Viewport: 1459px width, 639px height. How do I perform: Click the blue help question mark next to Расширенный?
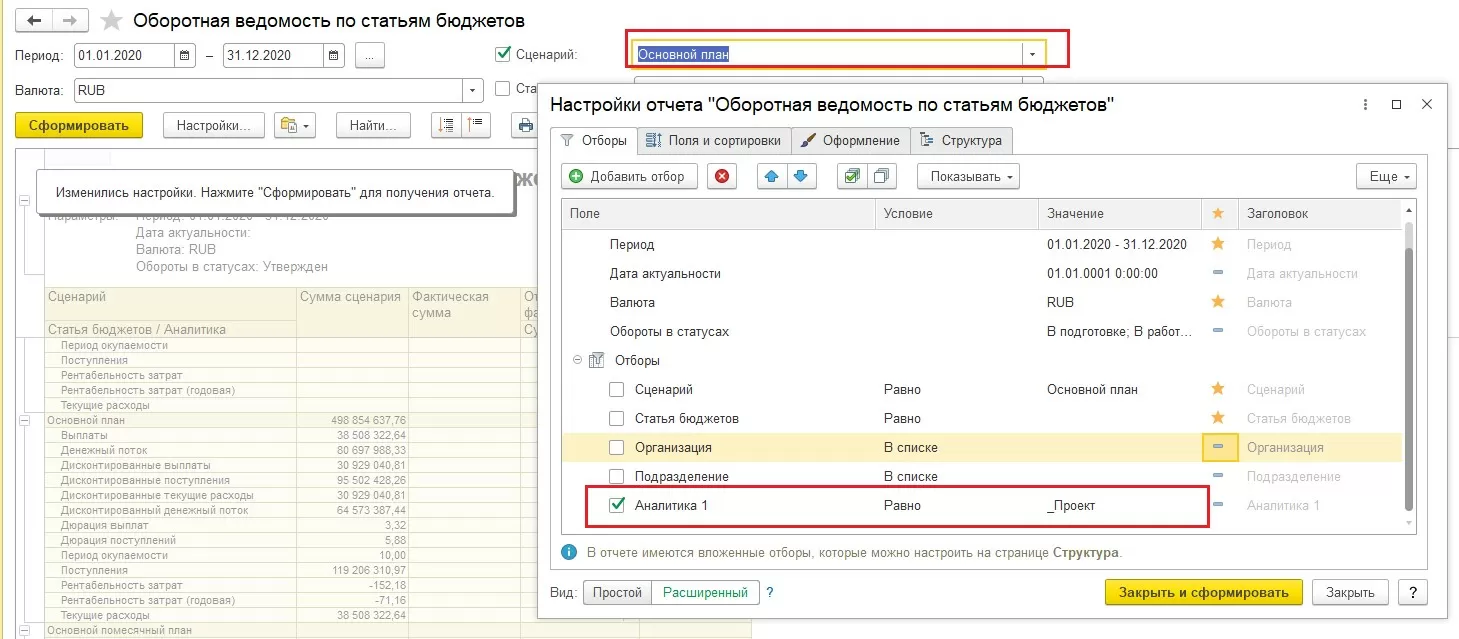coord(770,592)
